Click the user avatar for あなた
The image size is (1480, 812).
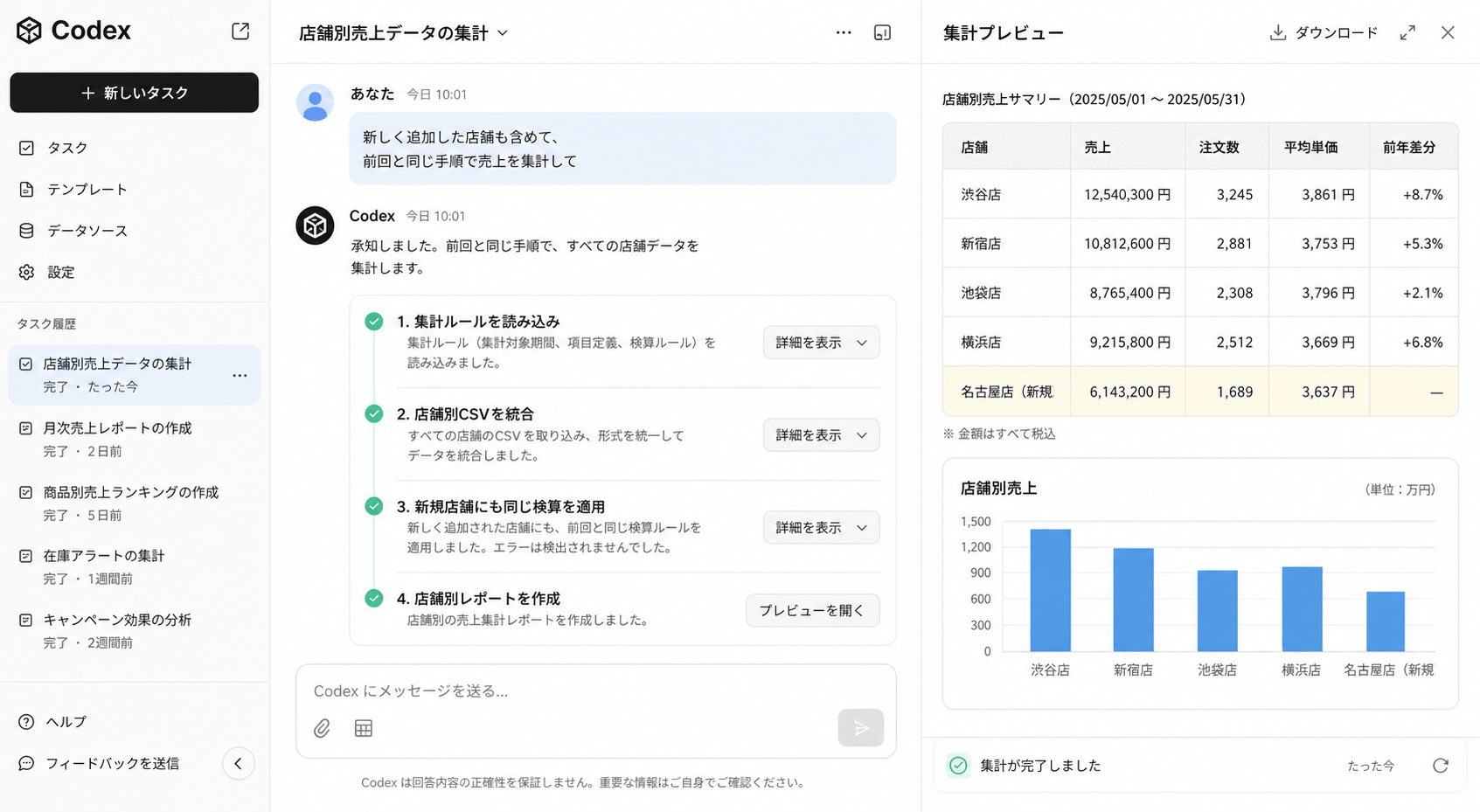315,102
